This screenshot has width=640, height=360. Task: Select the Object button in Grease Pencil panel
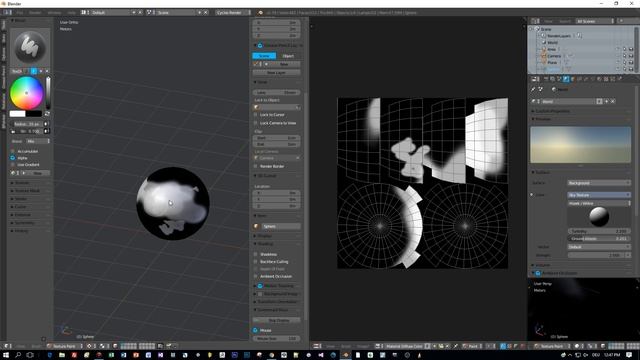click(288, 56)
